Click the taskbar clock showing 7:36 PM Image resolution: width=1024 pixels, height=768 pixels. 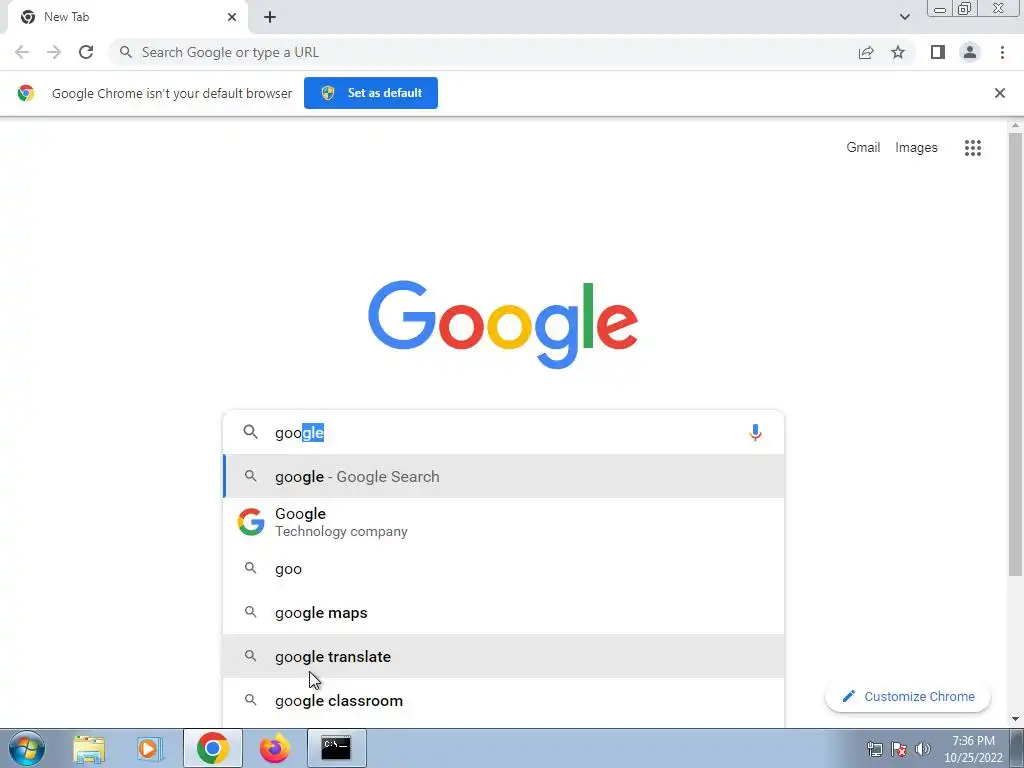point(973,748)
